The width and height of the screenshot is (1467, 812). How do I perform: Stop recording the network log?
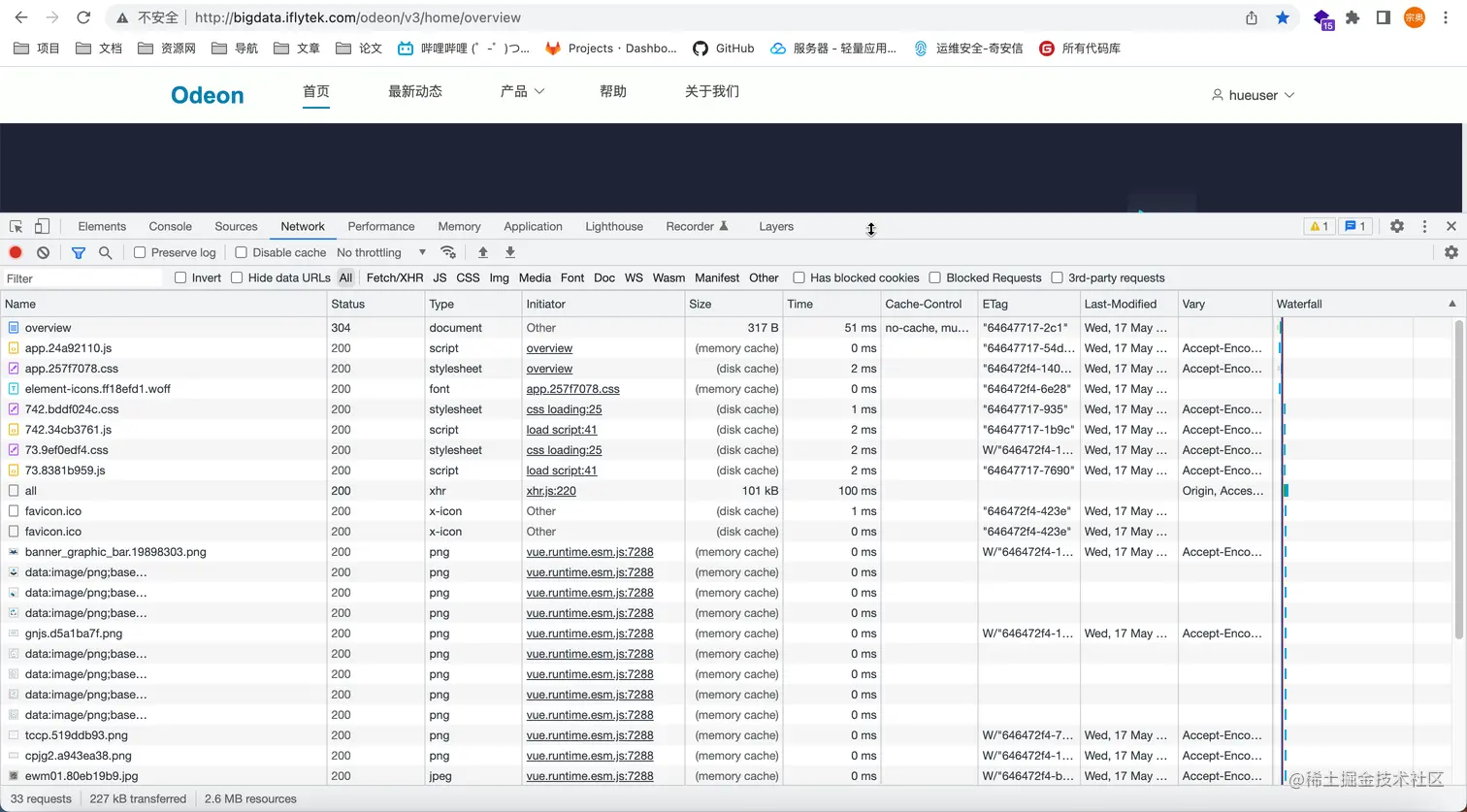tap(16, 252)
